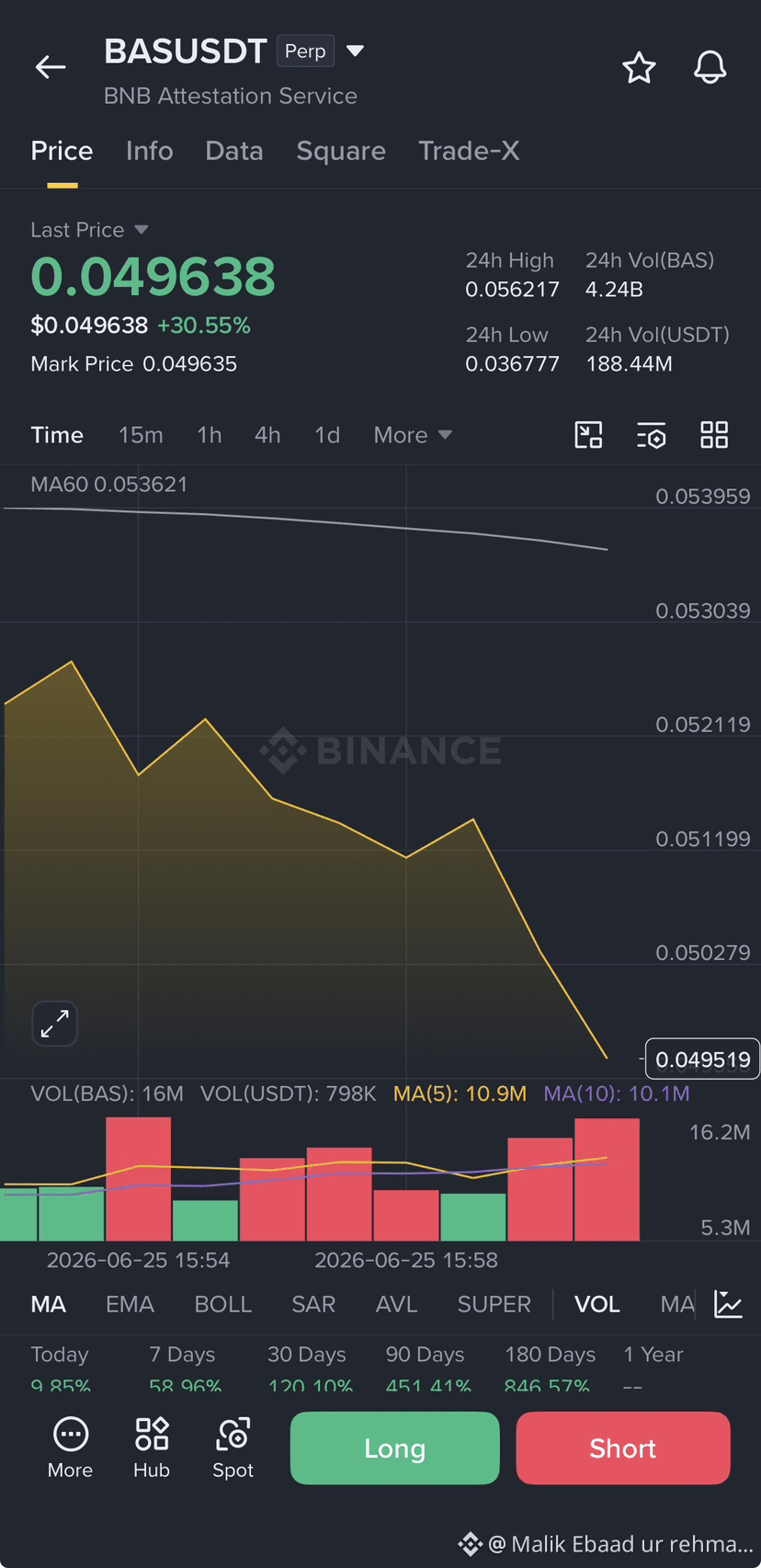Open chart indicator settings icon
The height and width of the screenshot is (1568, 761).
coord(652,435)
